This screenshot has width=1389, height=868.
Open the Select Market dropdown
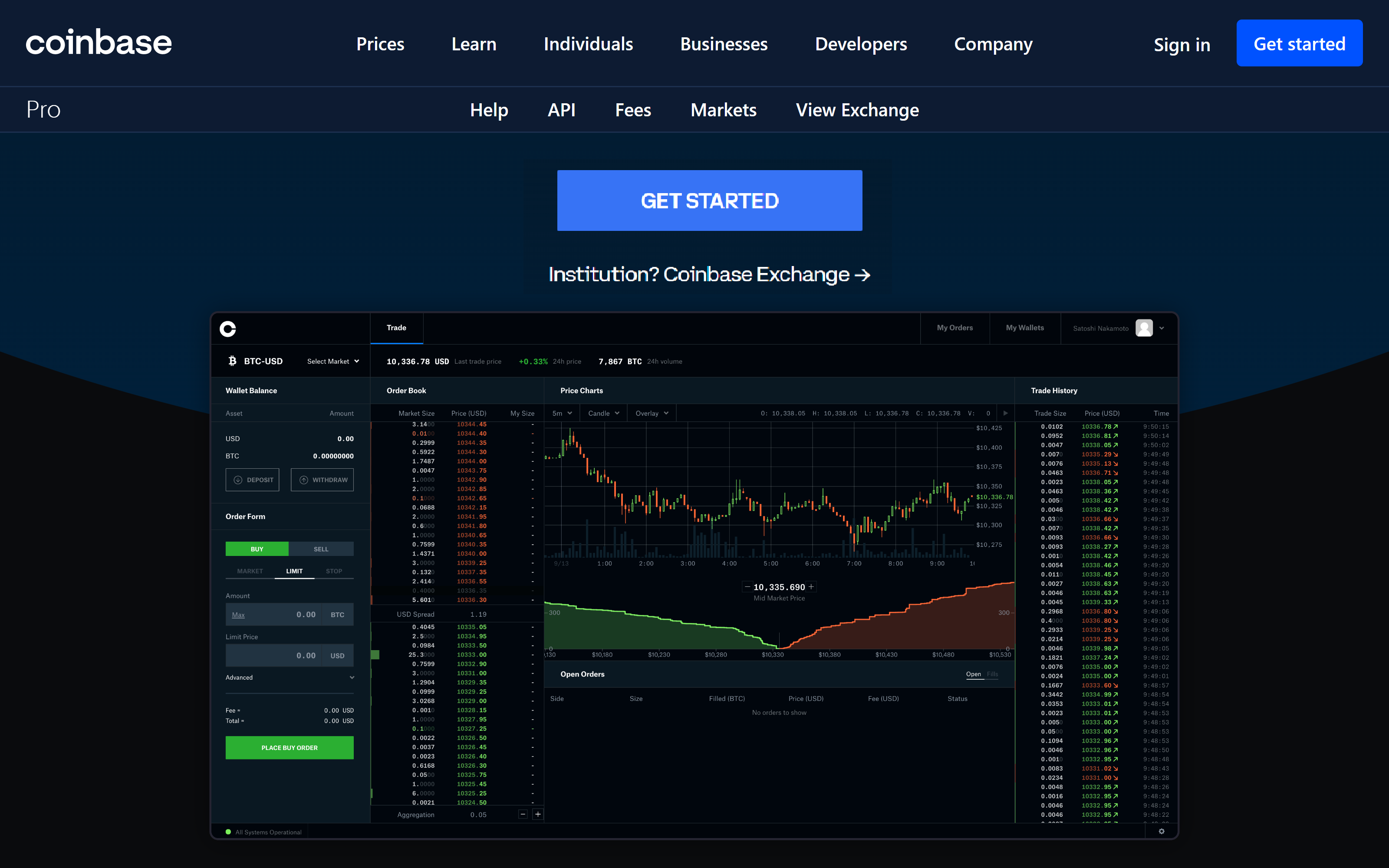click(x=333, y=361)
